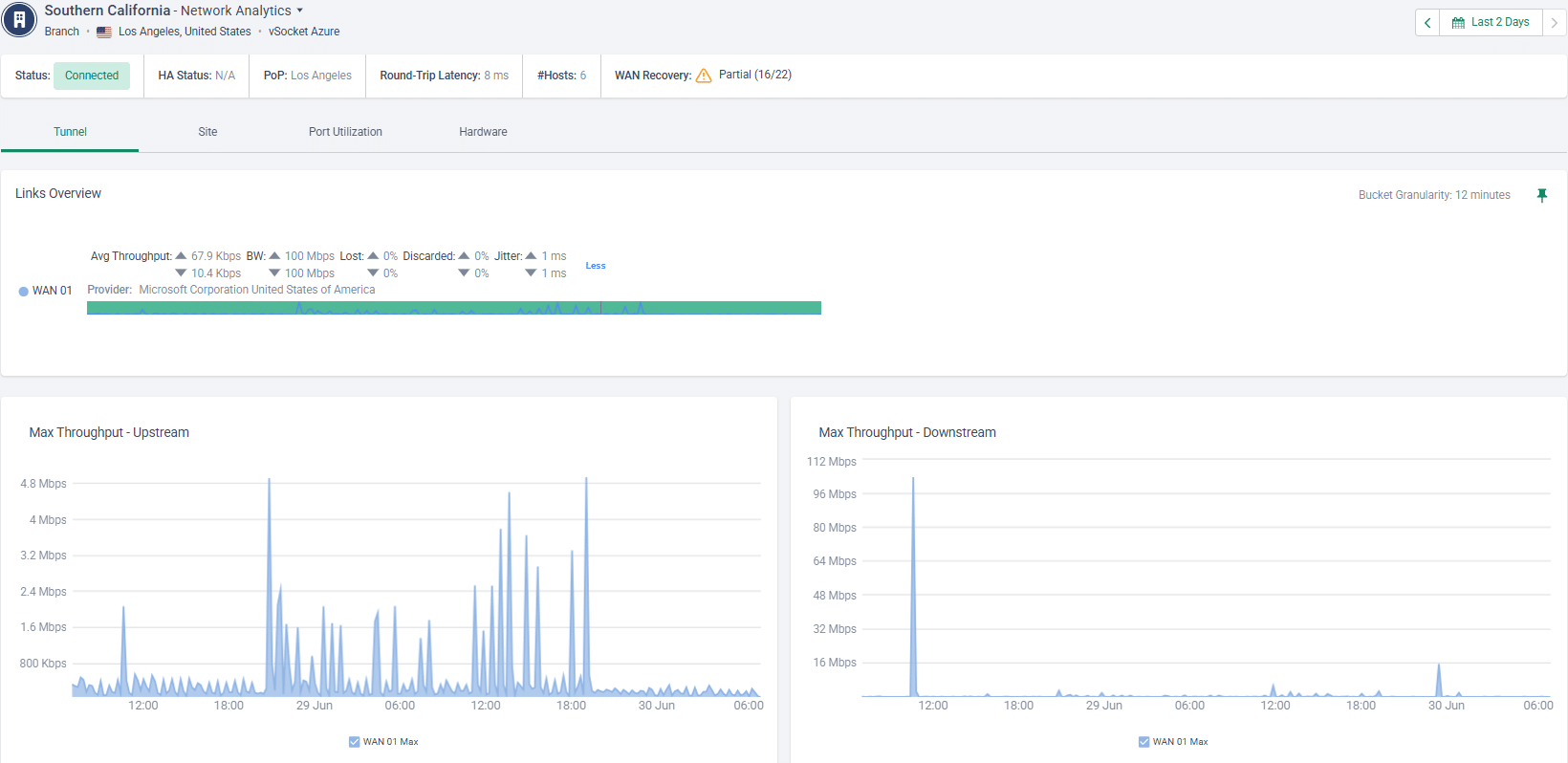Go to previous time range using the left chevron
This screenshot has height=763, width=1568.
[1427, 22]
